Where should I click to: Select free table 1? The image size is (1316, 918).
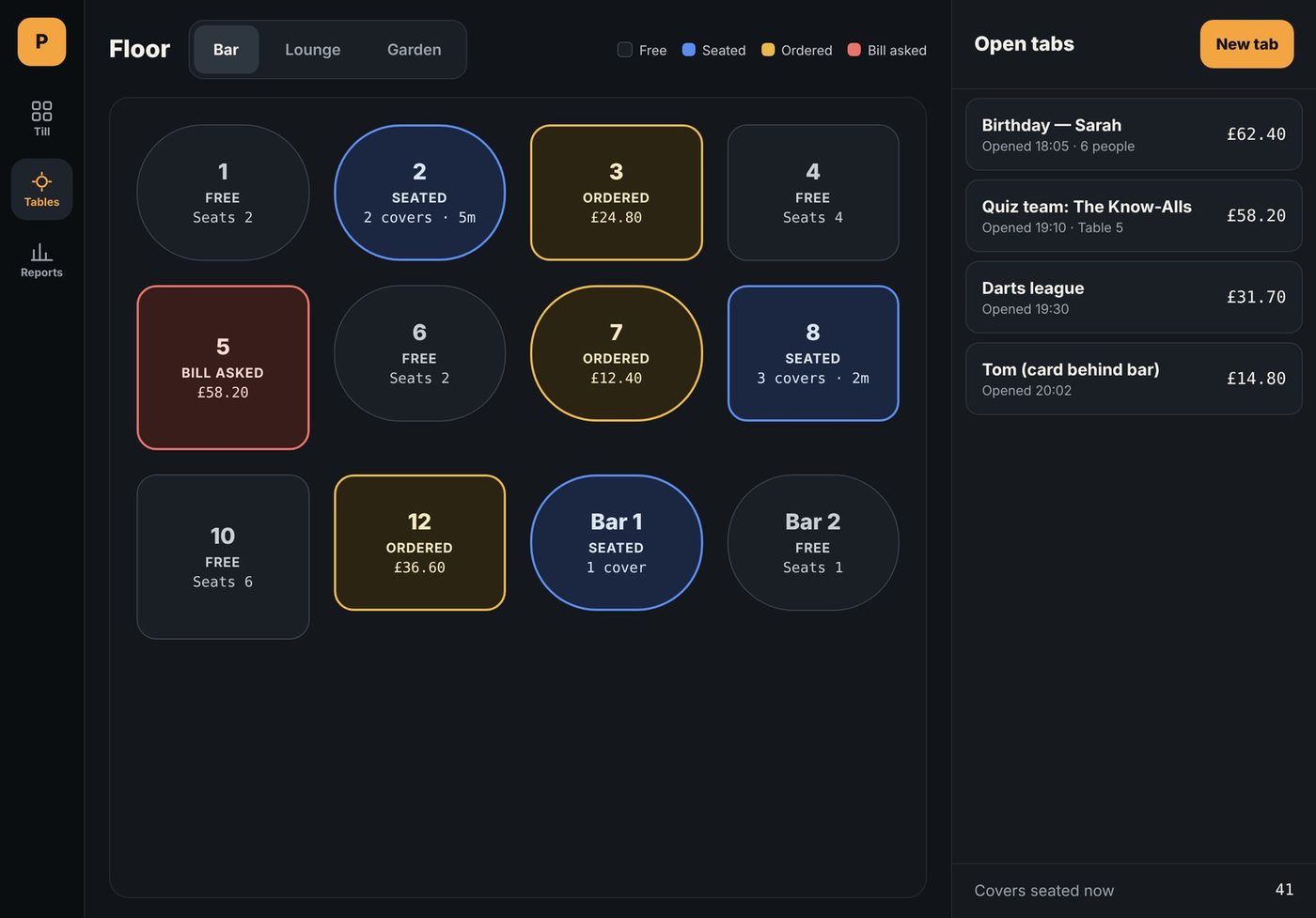point(223,193)
